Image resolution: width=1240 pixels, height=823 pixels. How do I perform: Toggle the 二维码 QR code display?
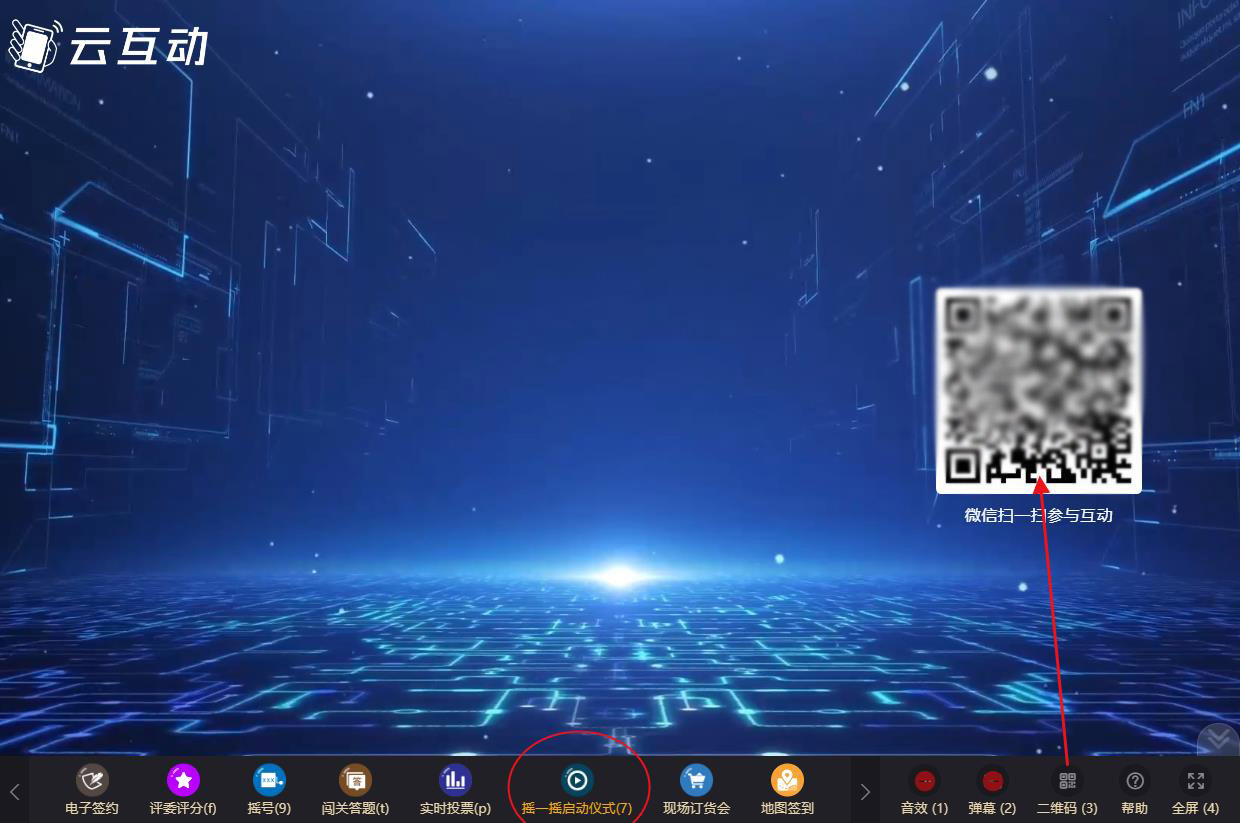tap(1067, 788)
